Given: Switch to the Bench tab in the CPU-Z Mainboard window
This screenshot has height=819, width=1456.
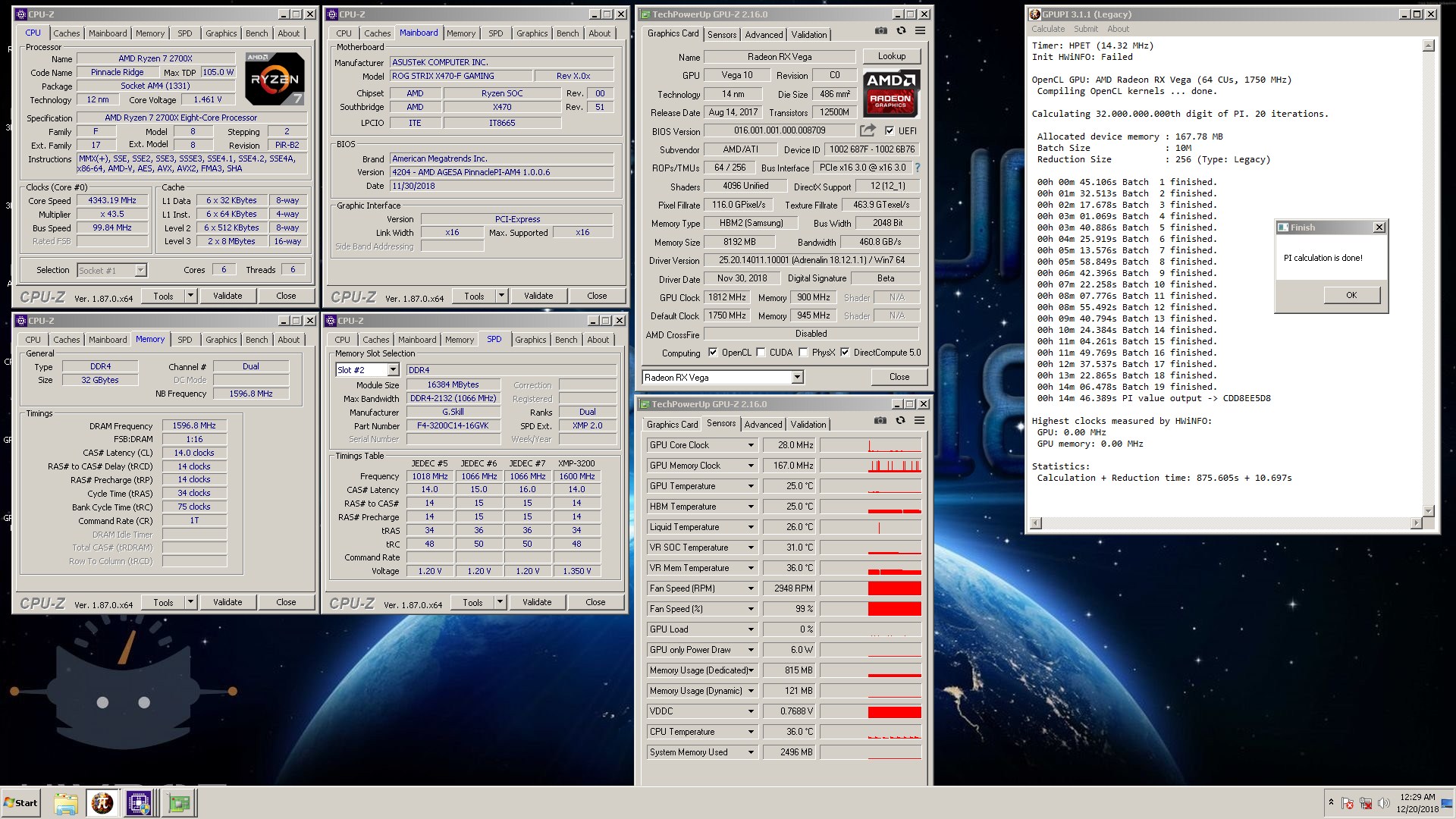Looking at the screenshot, I should (x=567, y=33).
